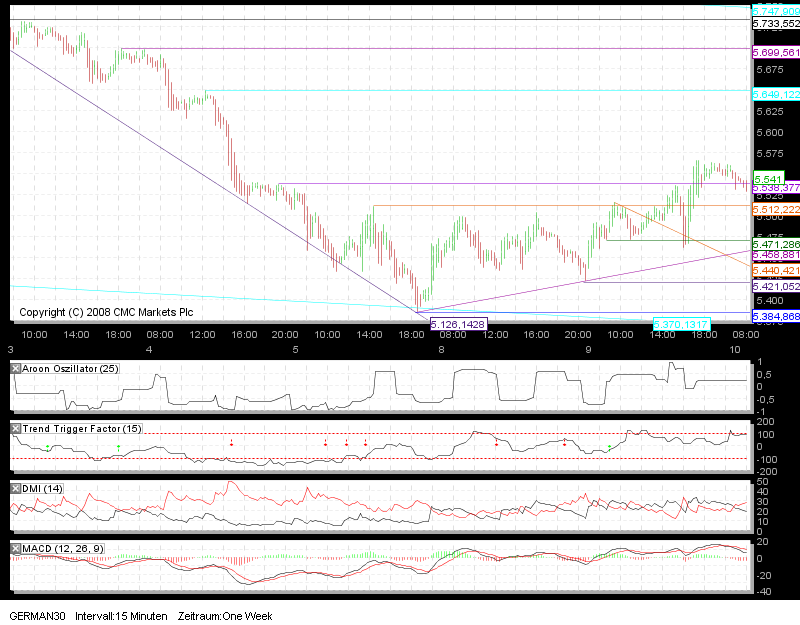Click the 5.699,561 purple level label
800x625 pixels.
point(776,53)
